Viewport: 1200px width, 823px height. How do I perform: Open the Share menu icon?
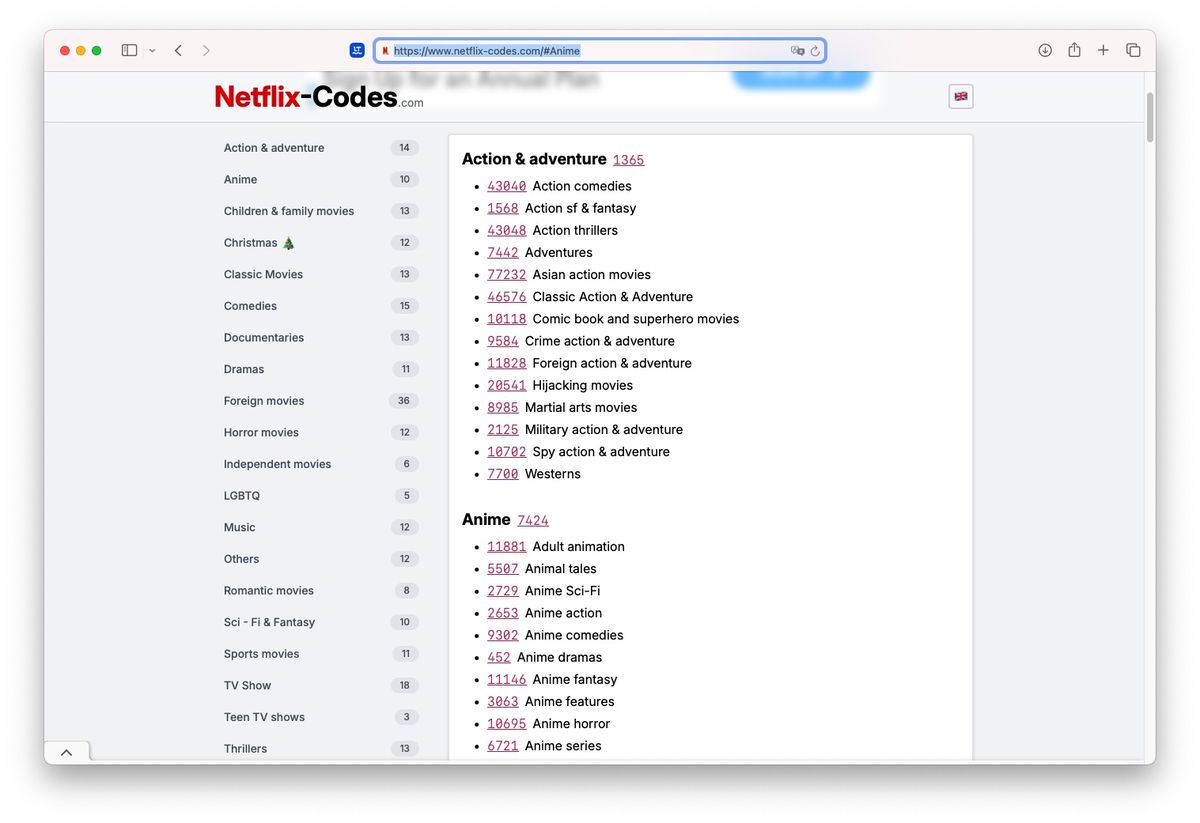click(x=1074, y=49)
